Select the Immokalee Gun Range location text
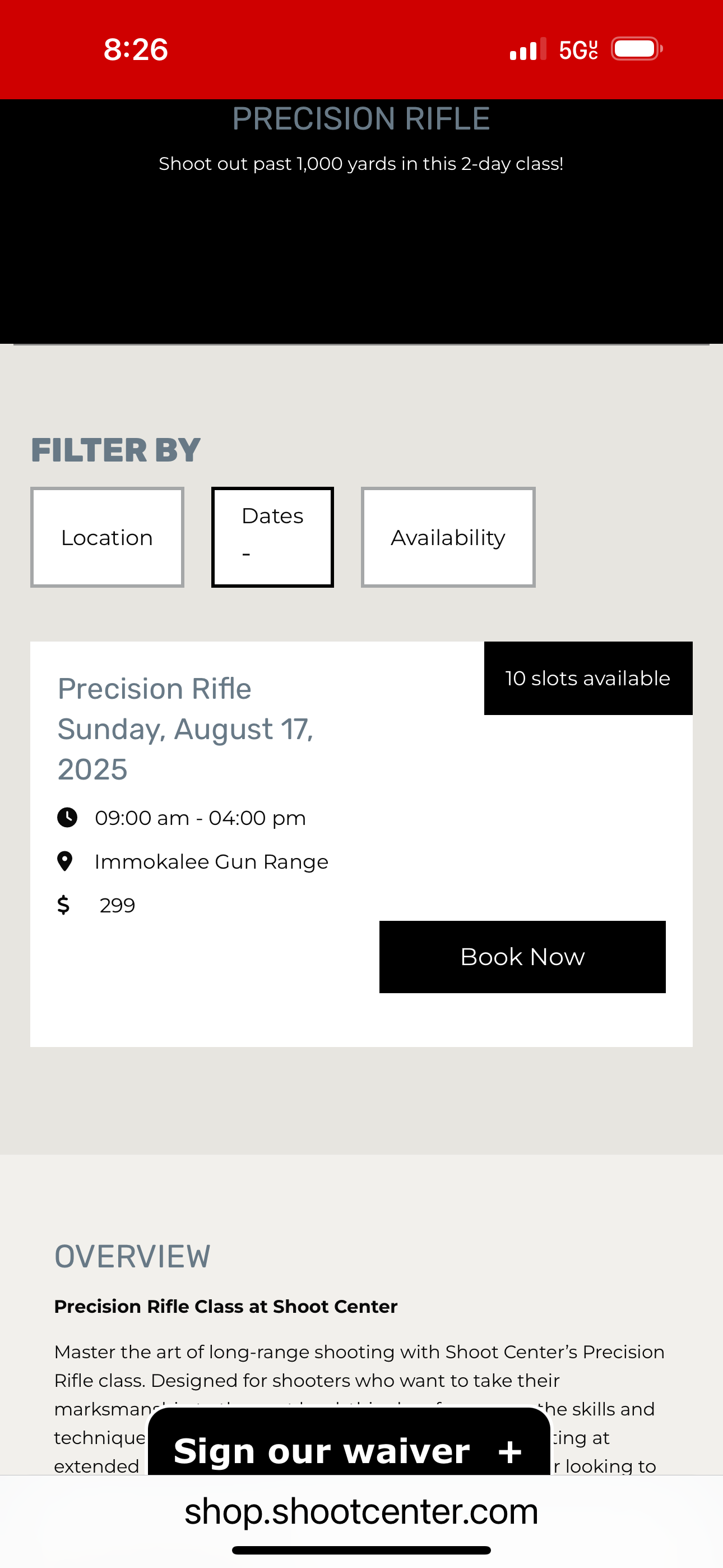The image size is (723, 1568). (211, 861)
